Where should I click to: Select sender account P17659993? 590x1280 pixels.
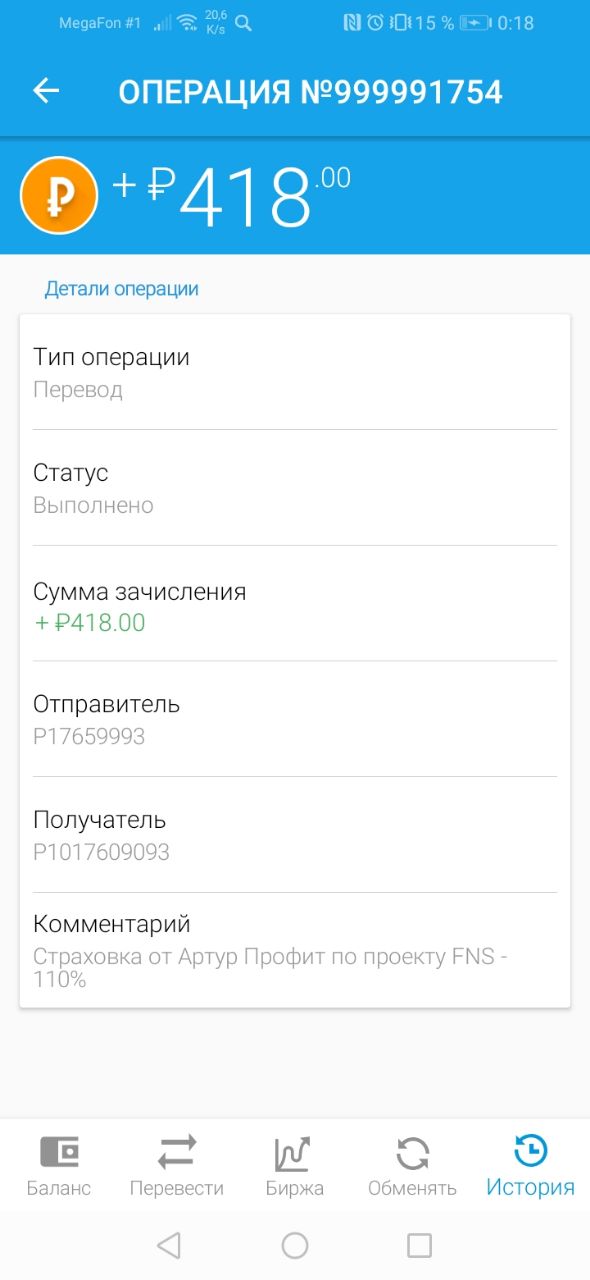click(89, 737)
